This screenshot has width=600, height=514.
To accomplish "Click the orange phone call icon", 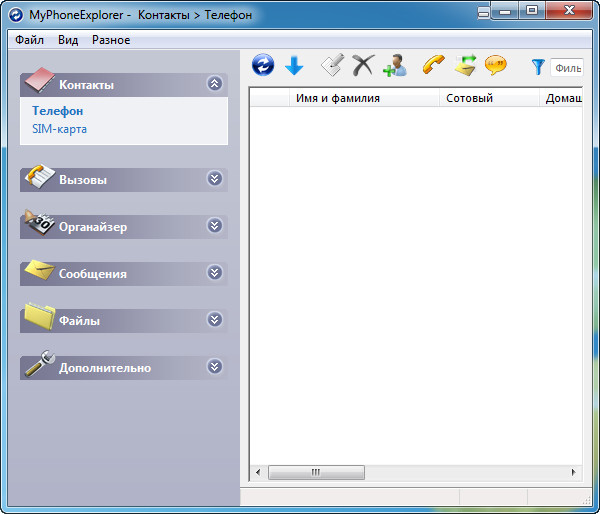I will (433, 66).
